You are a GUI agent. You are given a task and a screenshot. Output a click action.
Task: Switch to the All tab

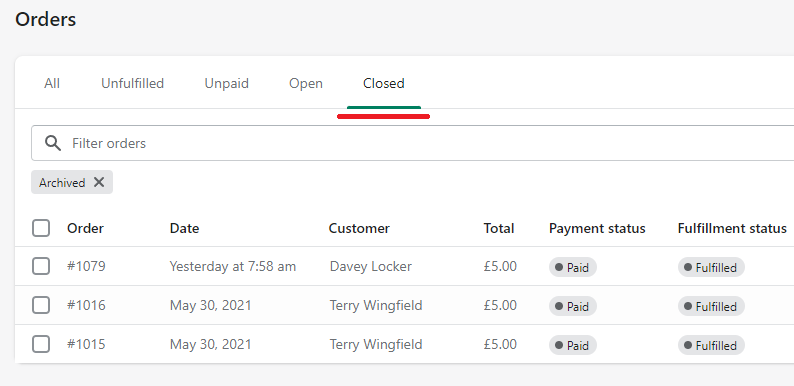point(52,83)
